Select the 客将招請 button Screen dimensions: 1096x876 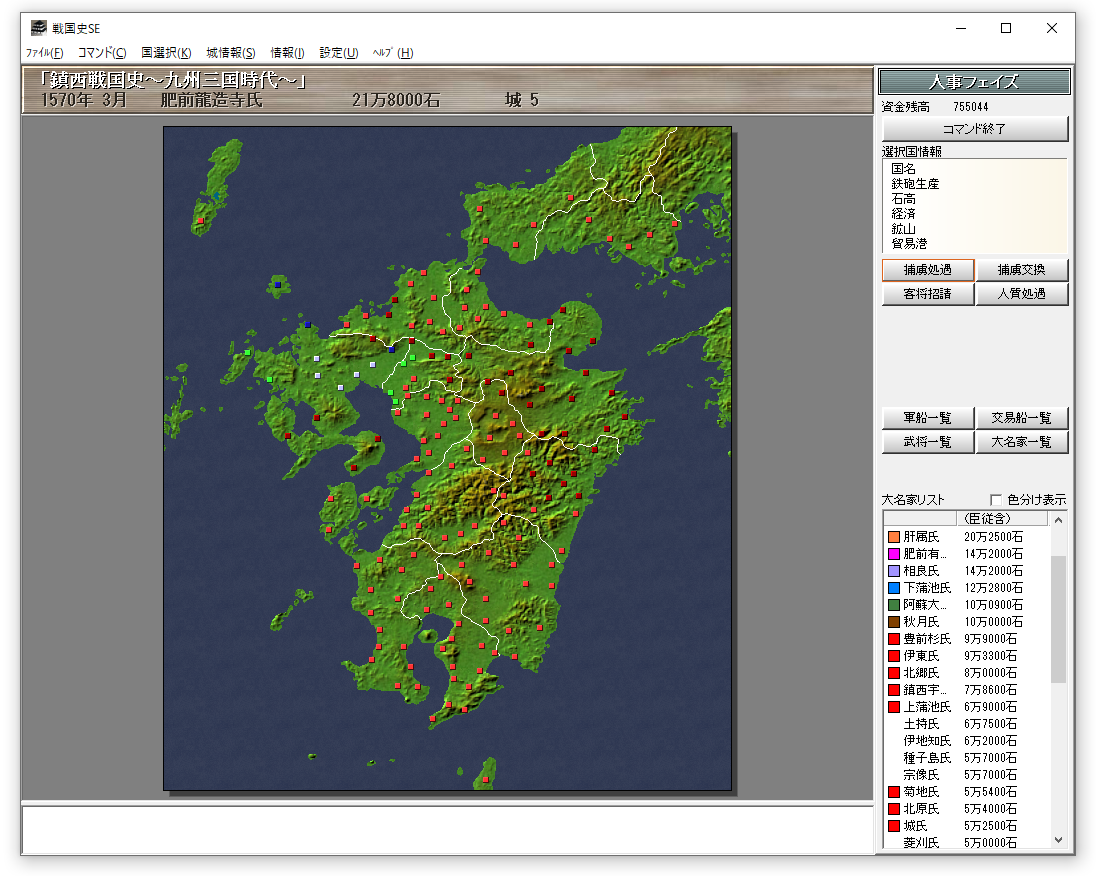(x=927, y=294)
